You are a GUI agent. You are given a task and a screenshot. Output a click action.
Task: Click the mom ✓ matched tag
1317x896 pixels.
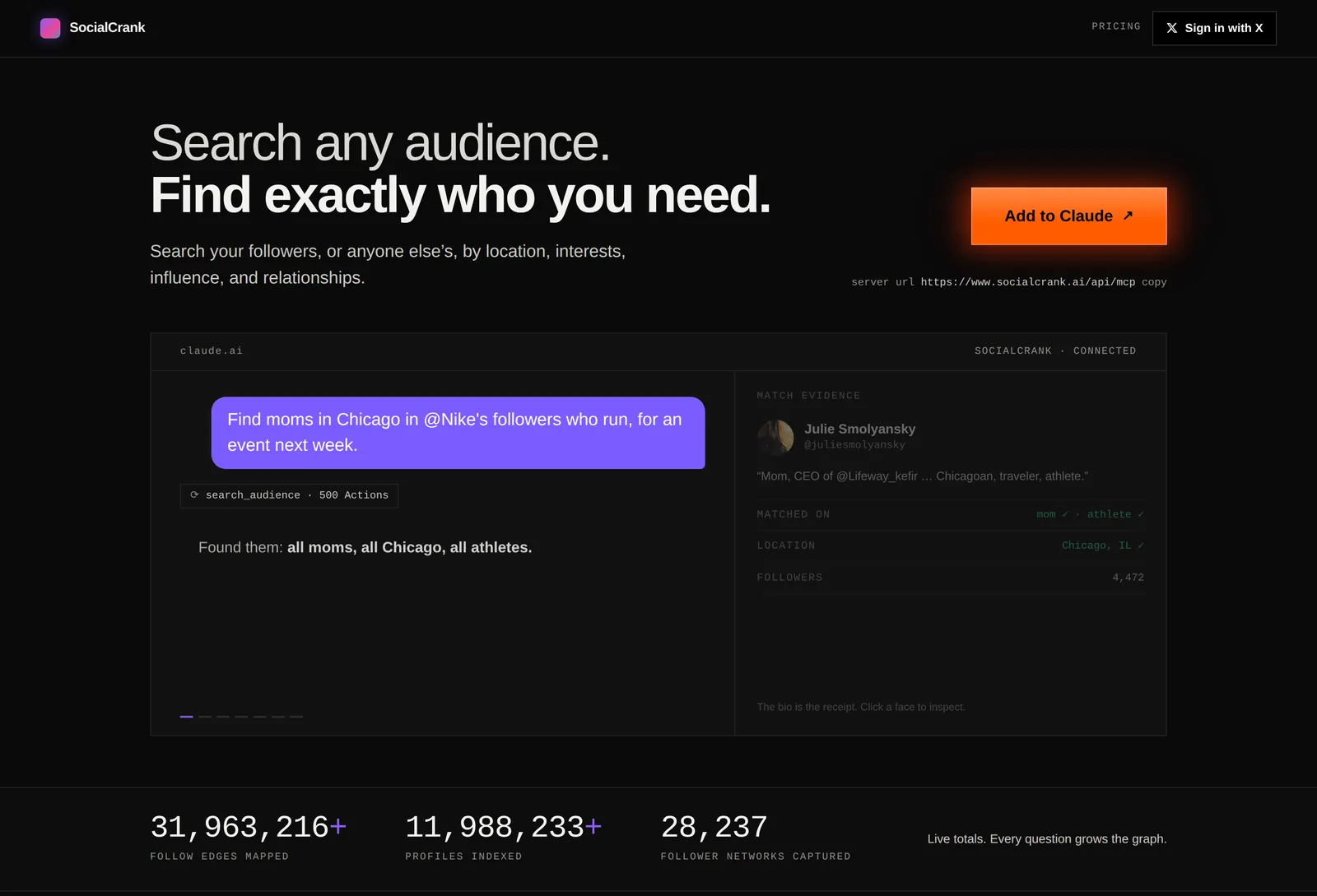pos(1052,514)
